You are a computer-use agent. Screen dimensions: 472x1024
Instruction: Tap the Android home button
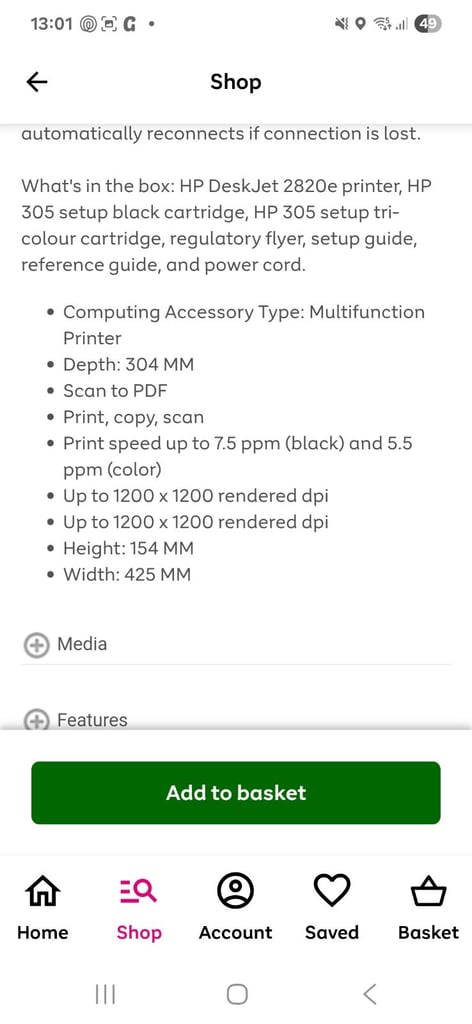coord(237,994)
